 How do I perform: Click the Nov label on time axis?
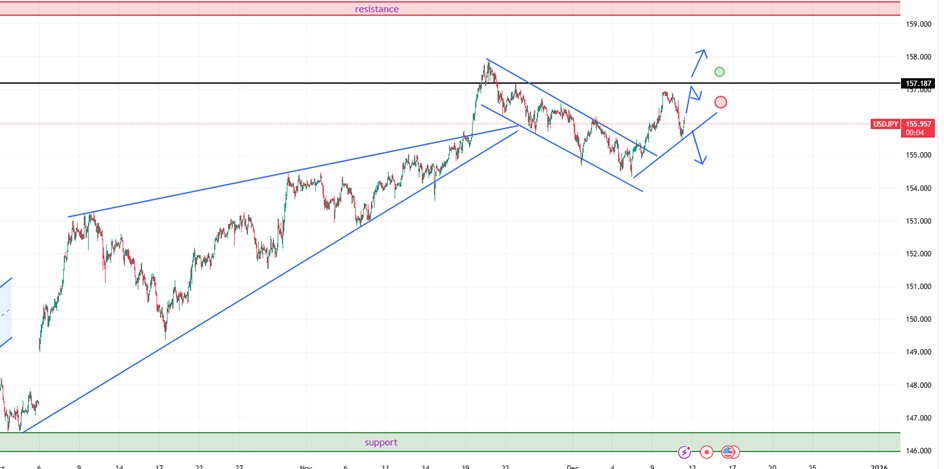(304, 465)
